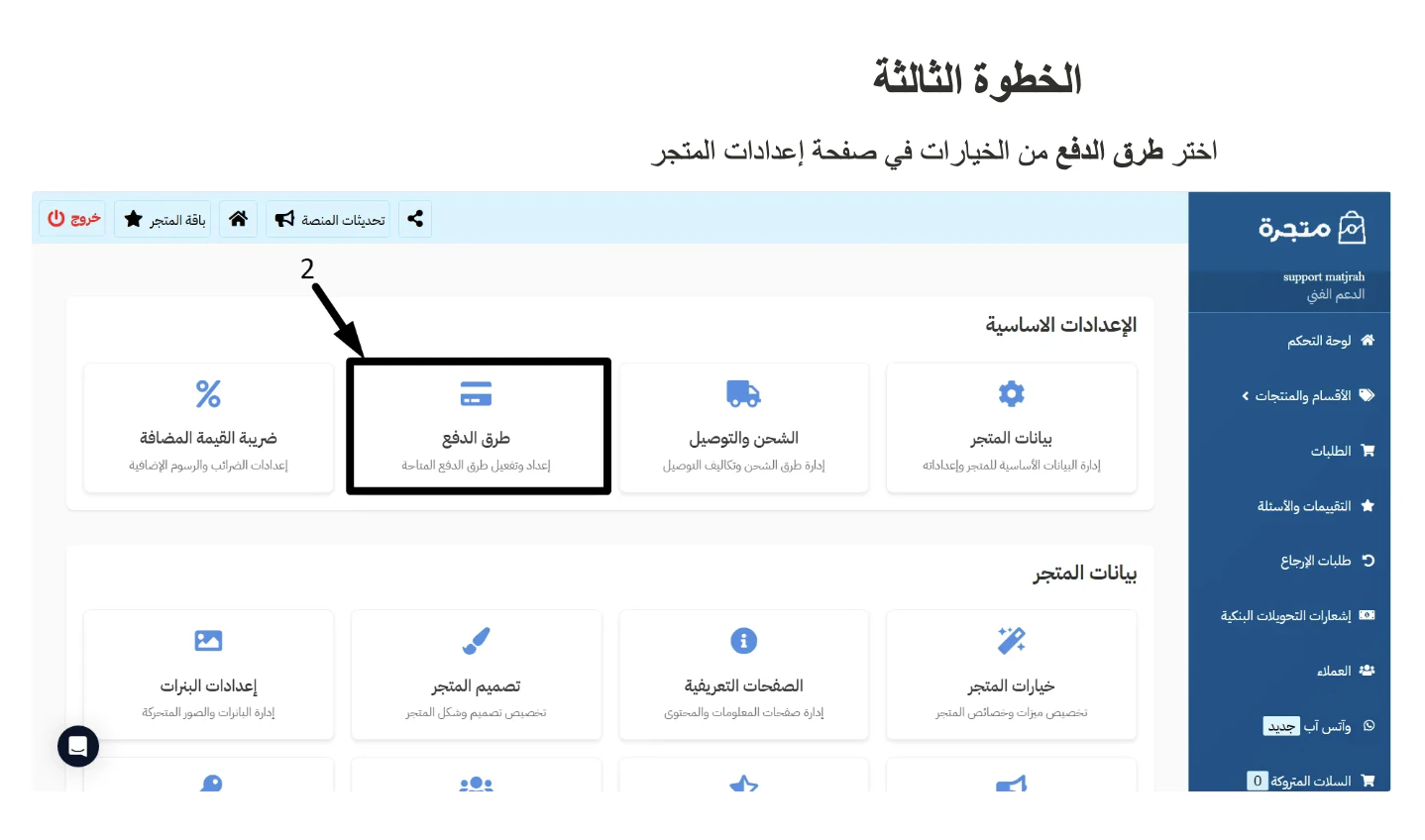Click the tag icon beside الأقسام والمنتجات

1368,395
